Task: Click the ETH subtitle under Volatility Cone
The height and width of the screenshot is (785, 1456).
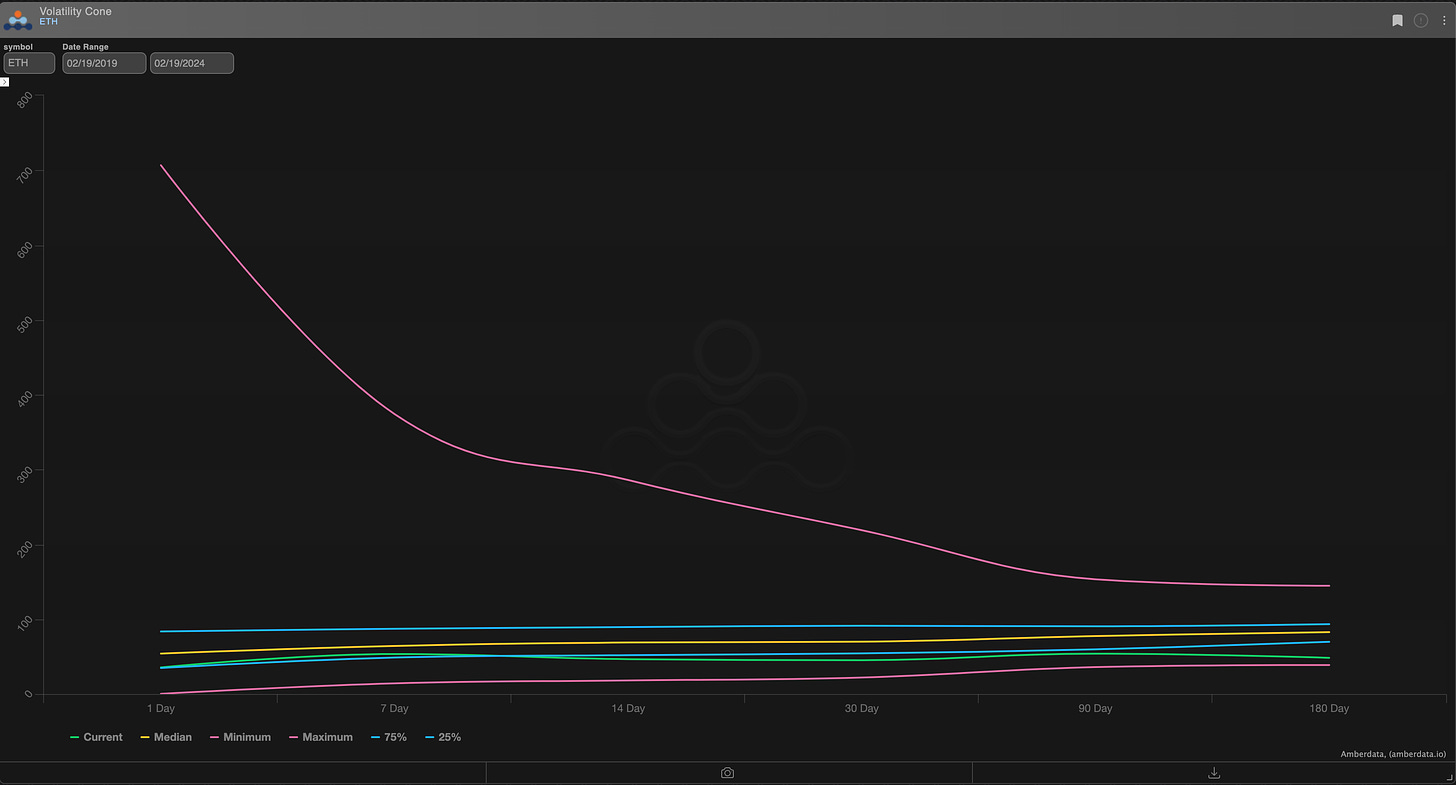Action: pyautogui.click(x=48, y=22)
